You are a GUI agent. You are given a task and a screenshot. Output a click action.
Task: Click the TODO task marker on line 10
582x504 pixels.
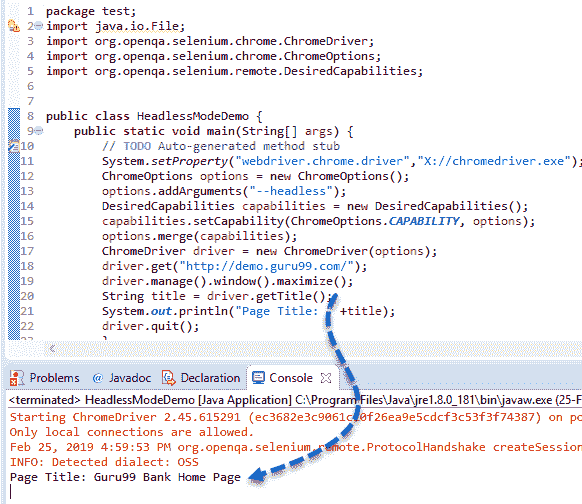14,146
